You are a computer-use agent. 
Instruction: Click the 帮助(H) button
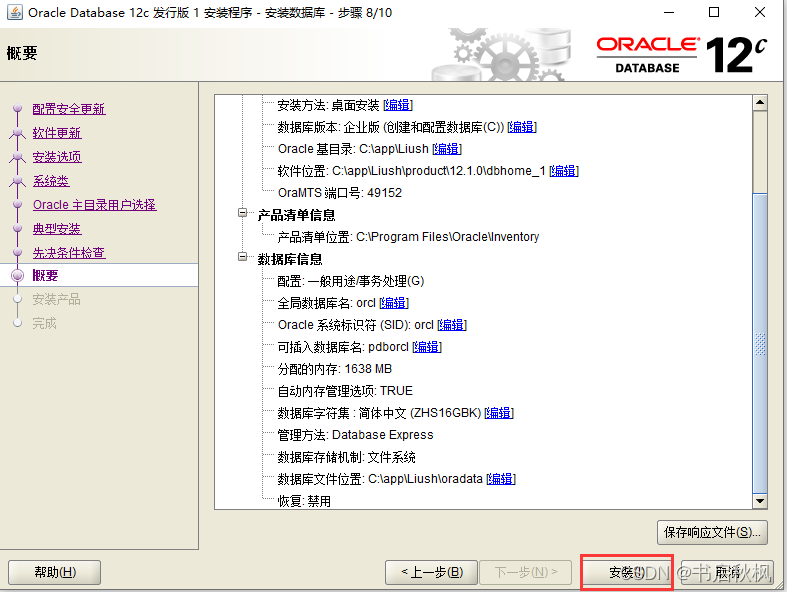[55, 572]
